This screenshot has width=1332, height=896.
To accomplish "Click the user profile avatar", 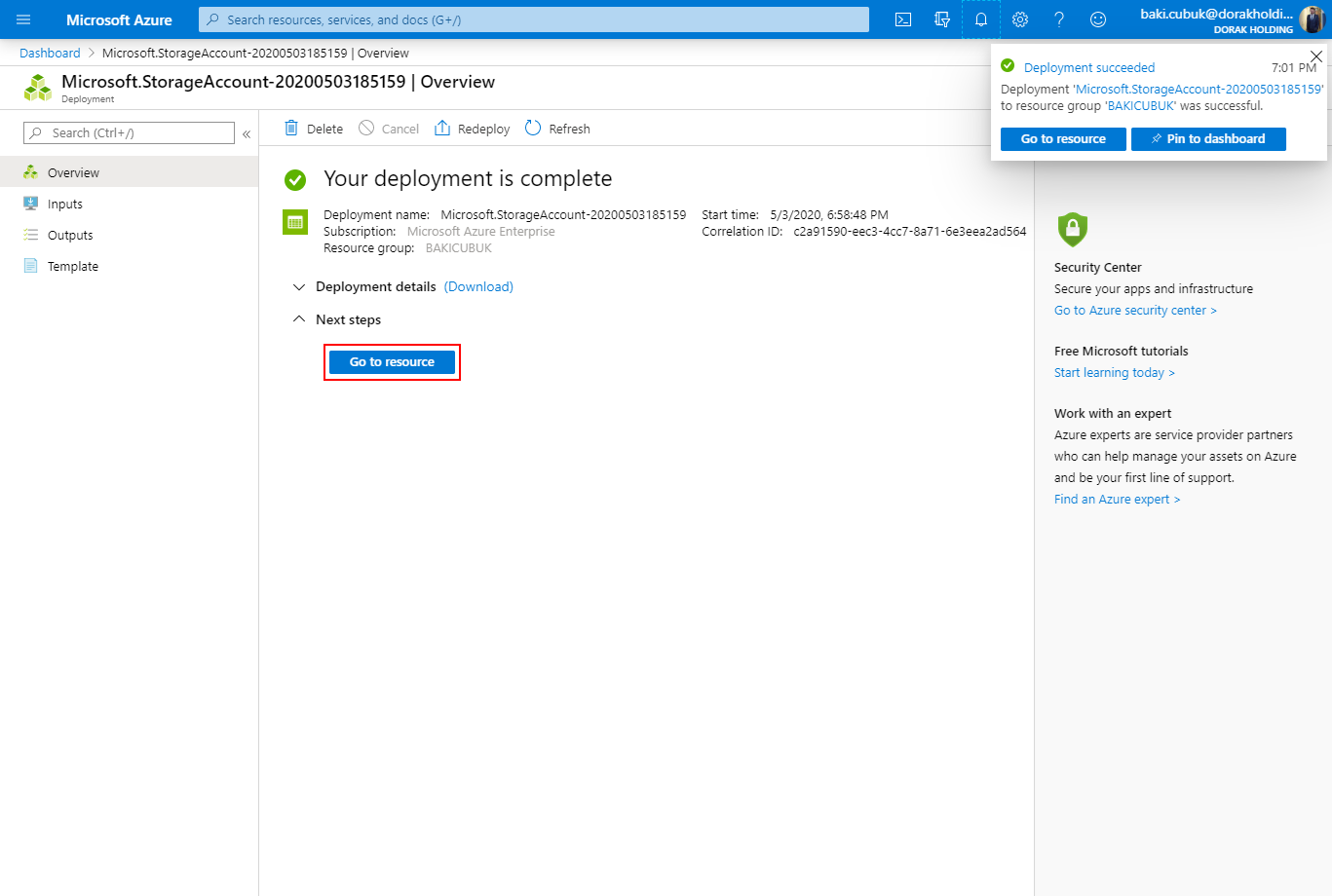I will pyautogui.click(x=1313, y=19).
